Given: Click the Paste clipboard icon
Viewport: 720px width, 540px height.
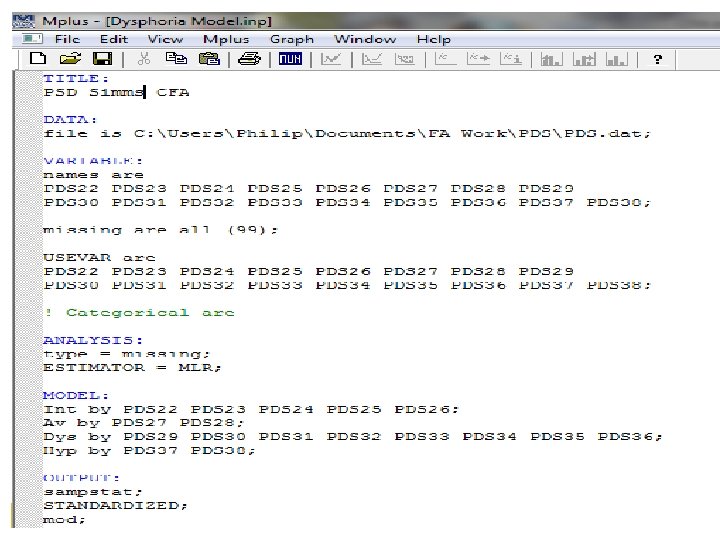Looking at the screenshot, I should 209,58.
